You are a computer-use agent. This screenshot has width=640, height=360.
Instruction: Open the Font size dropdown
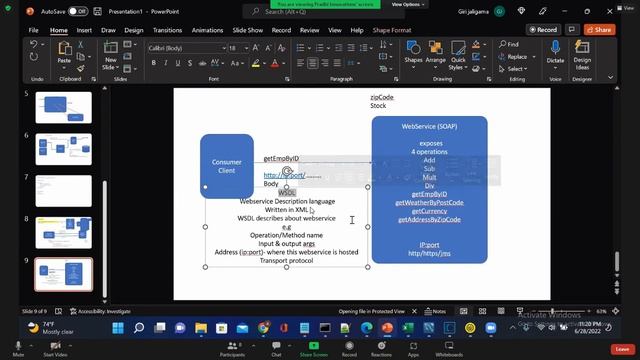[x=246, y=48]
